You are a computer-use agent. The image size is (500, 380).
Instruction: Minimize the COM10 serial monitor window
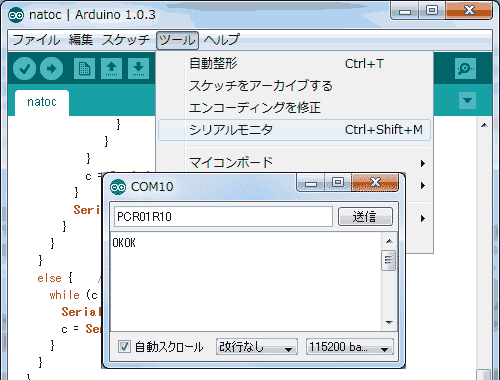311,183
